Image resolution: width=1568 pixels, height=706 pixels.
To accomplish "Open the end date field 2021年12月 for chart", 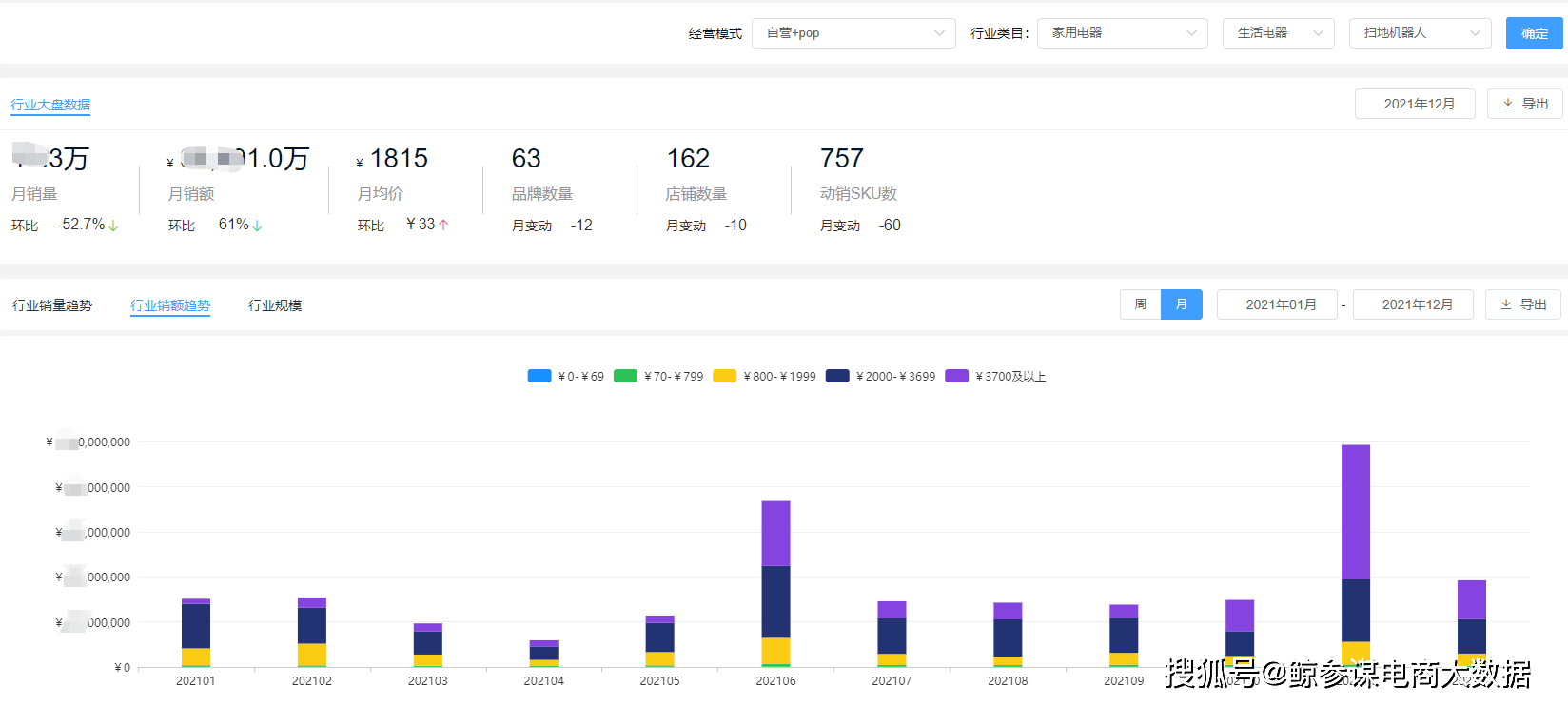I will pyautogui.click(x=1414, y=304).
